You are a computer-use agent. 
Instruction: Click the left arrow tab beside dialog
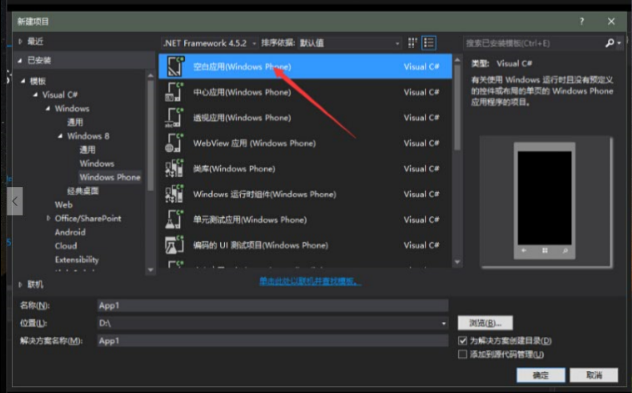(x=15, y=201)
